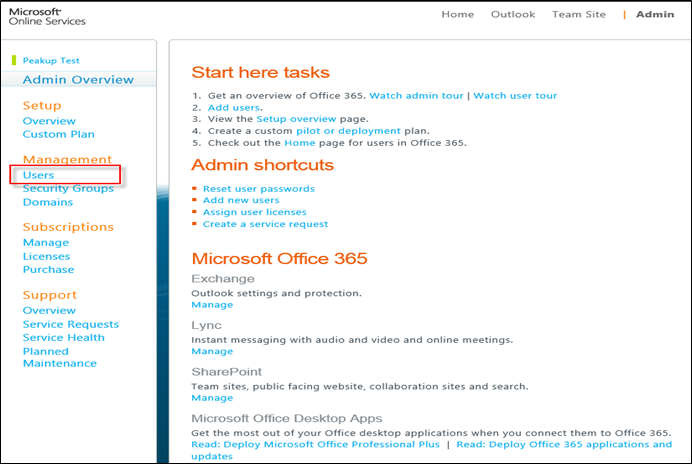Open Licenses under Subscriptions

tap(46, 257)
